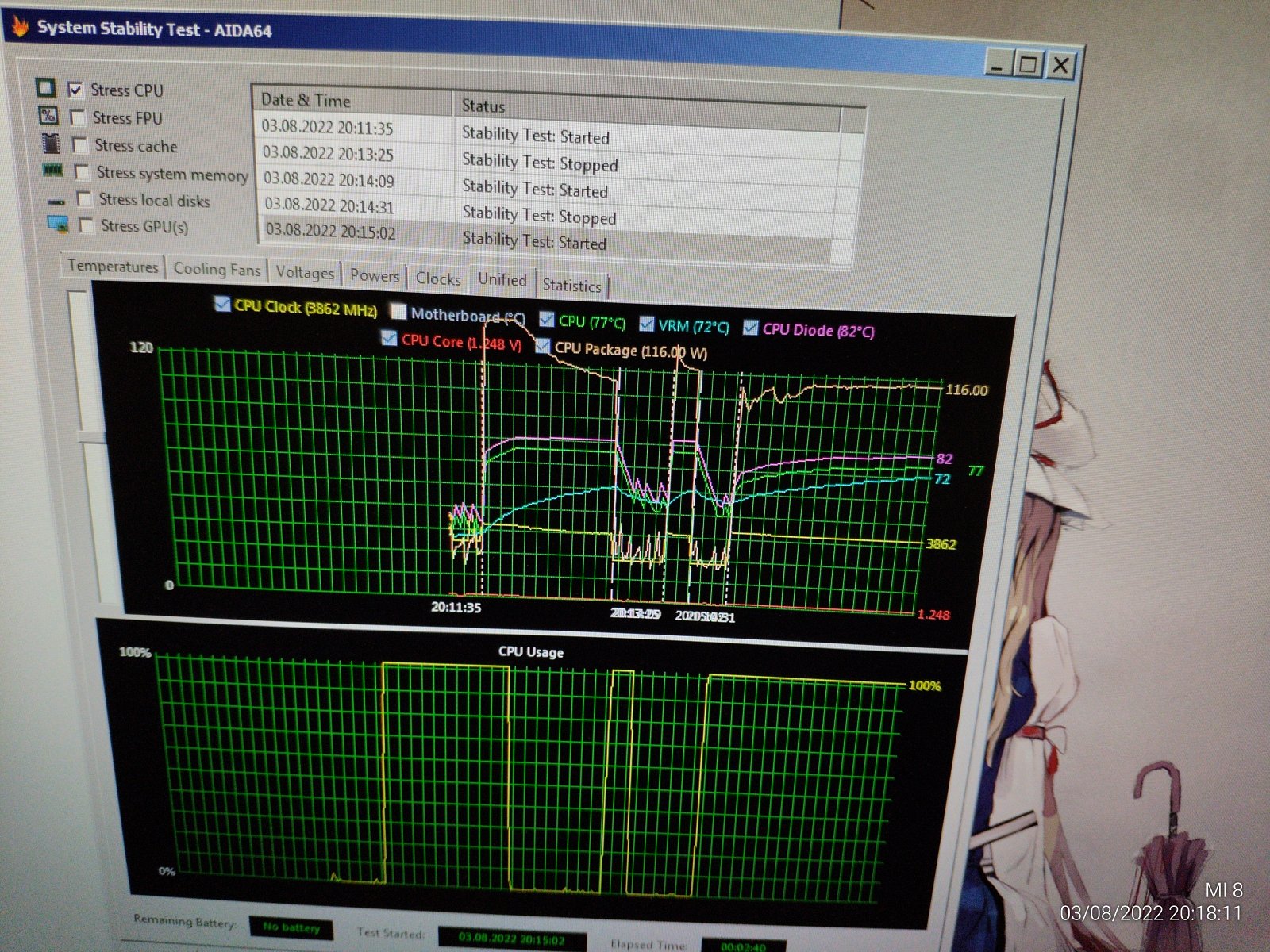Close the System Stability Test window
1270x952 pixels.
click(1060, 65)
